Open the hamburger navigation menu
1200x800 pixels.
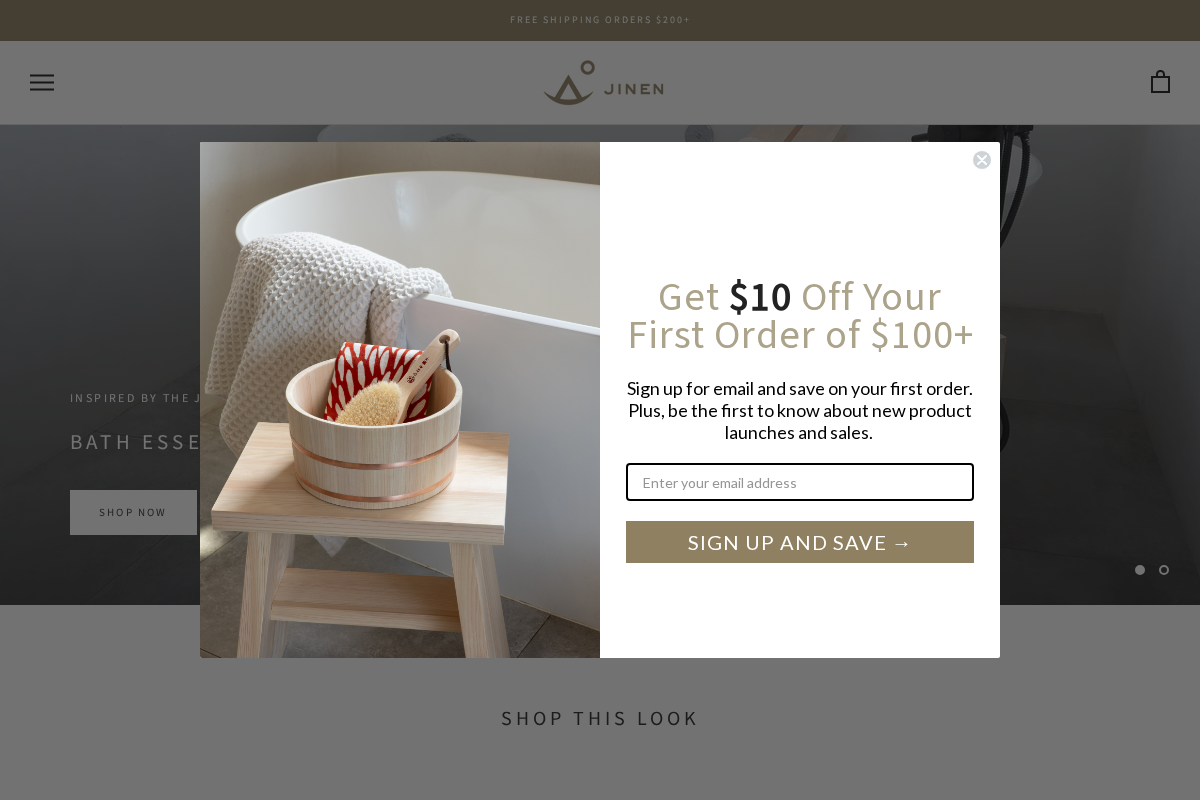click(x=42, y=83)
